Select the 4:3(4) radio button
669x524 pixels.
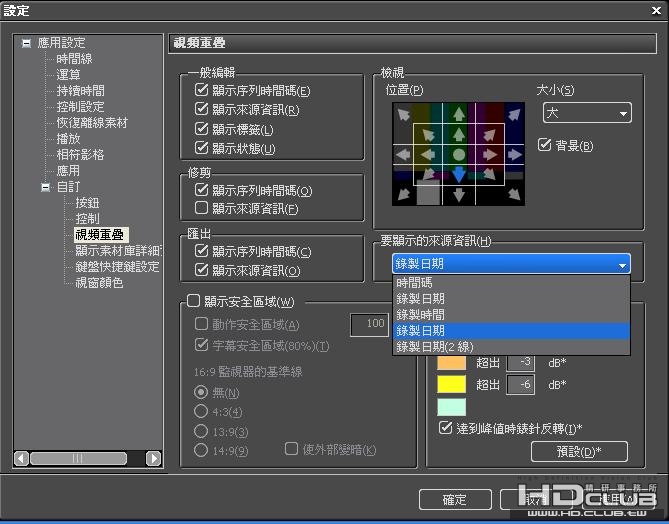point(201,411)
